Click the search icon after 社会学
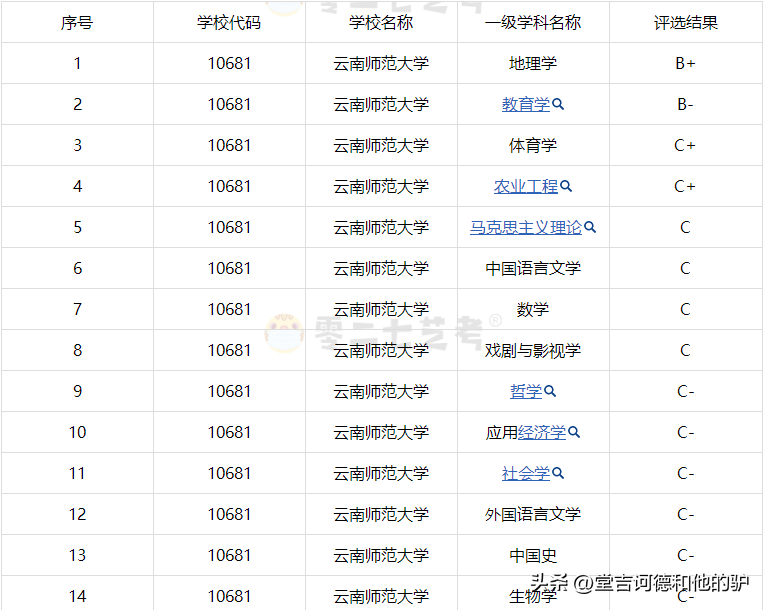This screenshot has height=610, width=767. 559,474
